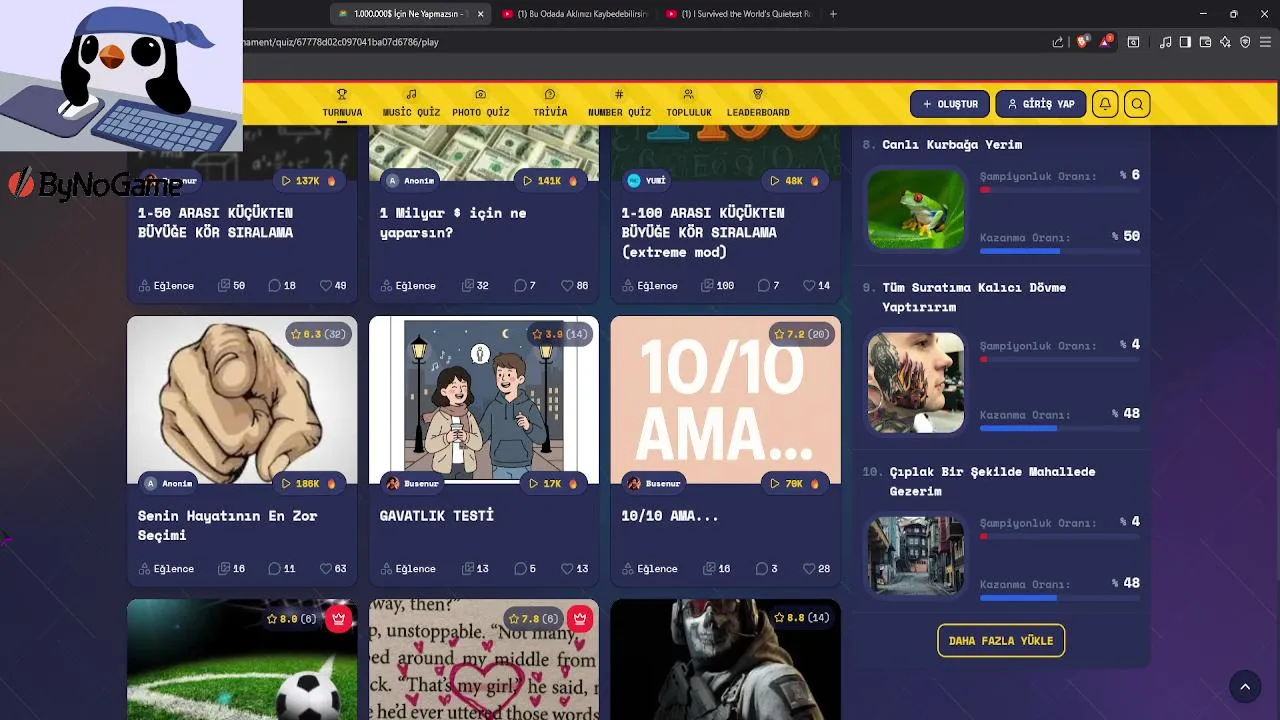Open the Turnuva nav item

click(x=342, y=103)
